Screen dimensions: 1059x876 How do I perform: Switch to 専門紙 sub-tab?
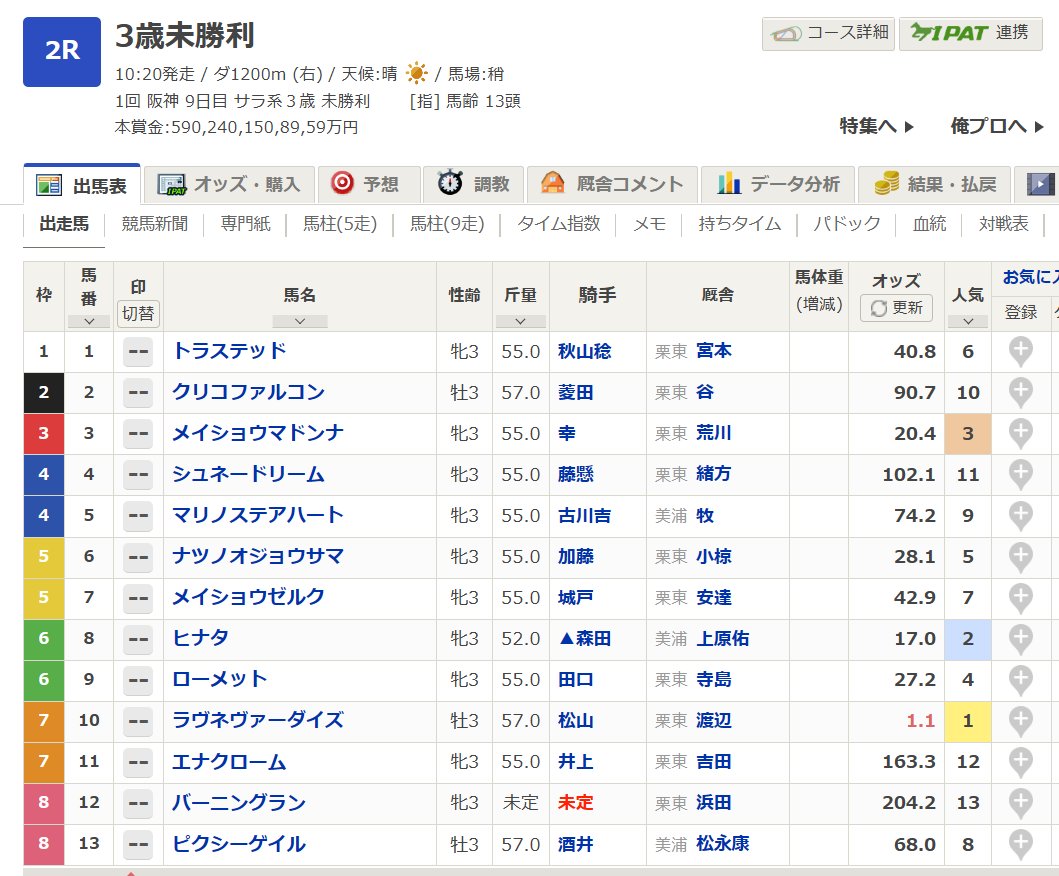point(245,224)
